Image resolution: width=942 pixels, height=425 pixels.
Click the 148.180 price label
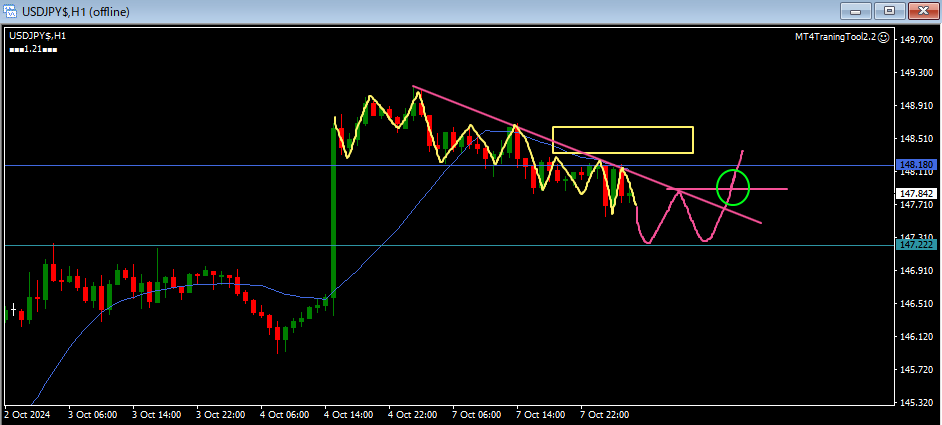(x=916, y=165)
